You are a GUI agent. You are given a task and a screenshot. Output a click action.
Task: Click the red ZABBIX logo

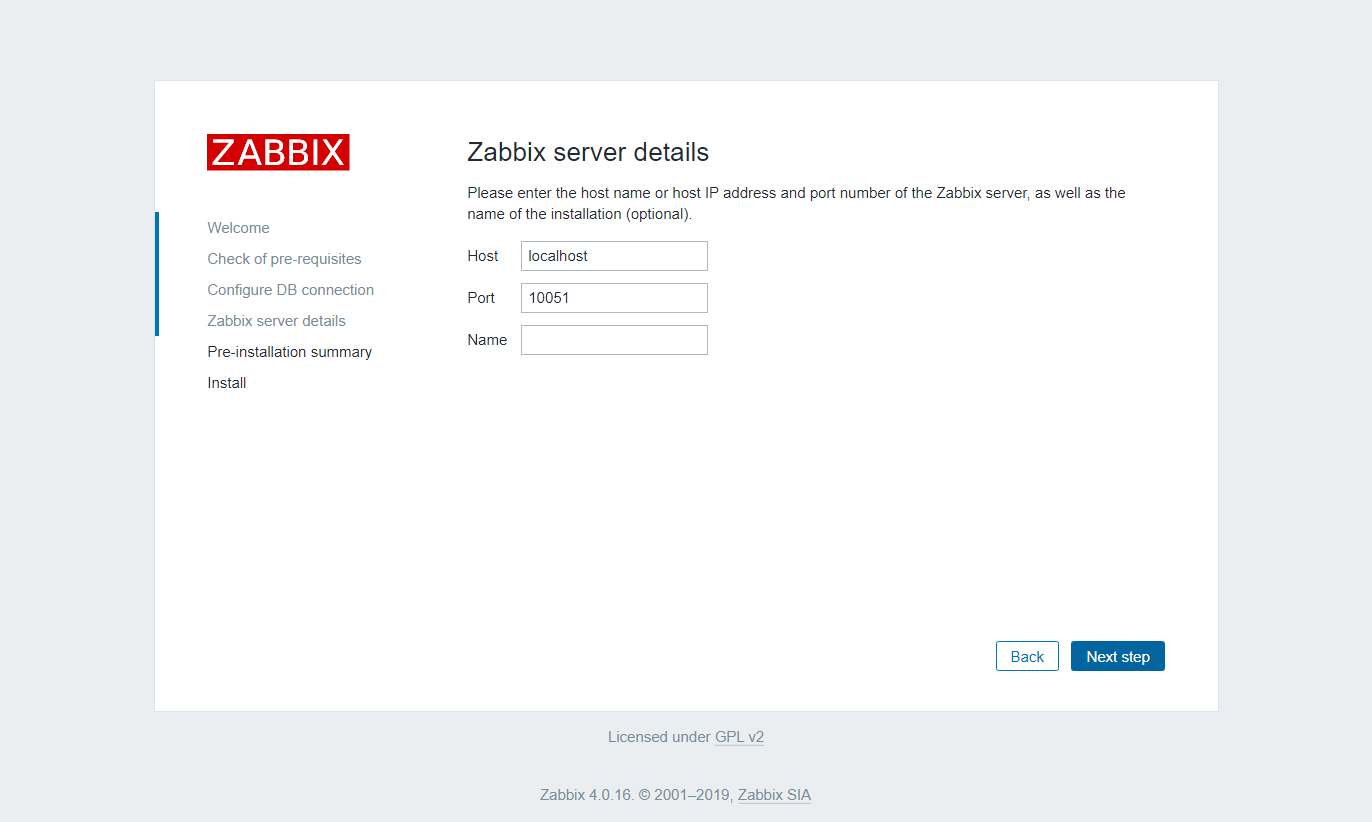point(278,152)
